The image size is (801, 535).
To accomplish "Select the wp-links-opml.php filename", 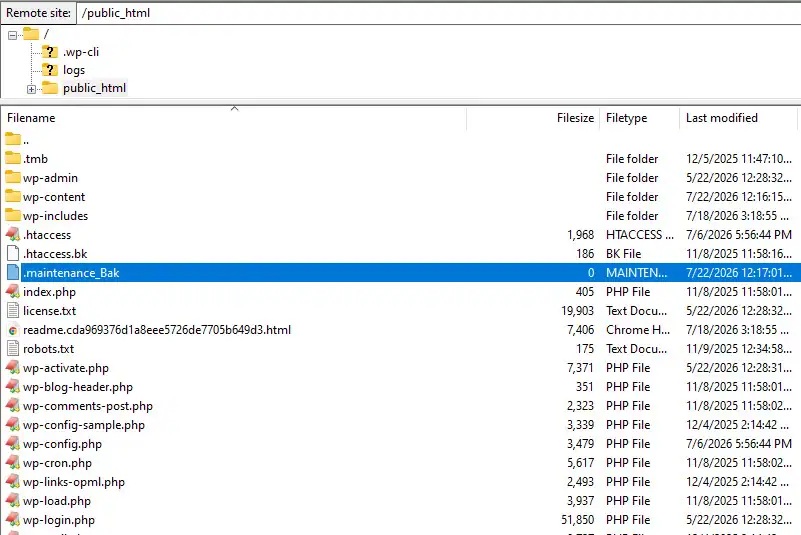I will (74, 482).
